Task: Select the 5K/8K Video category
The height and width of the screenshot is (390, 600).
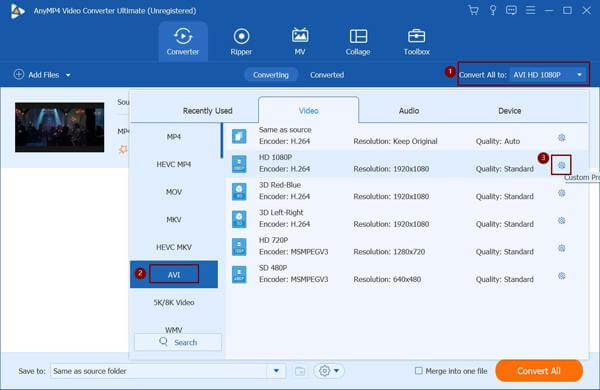Action: tap(174, 302)
